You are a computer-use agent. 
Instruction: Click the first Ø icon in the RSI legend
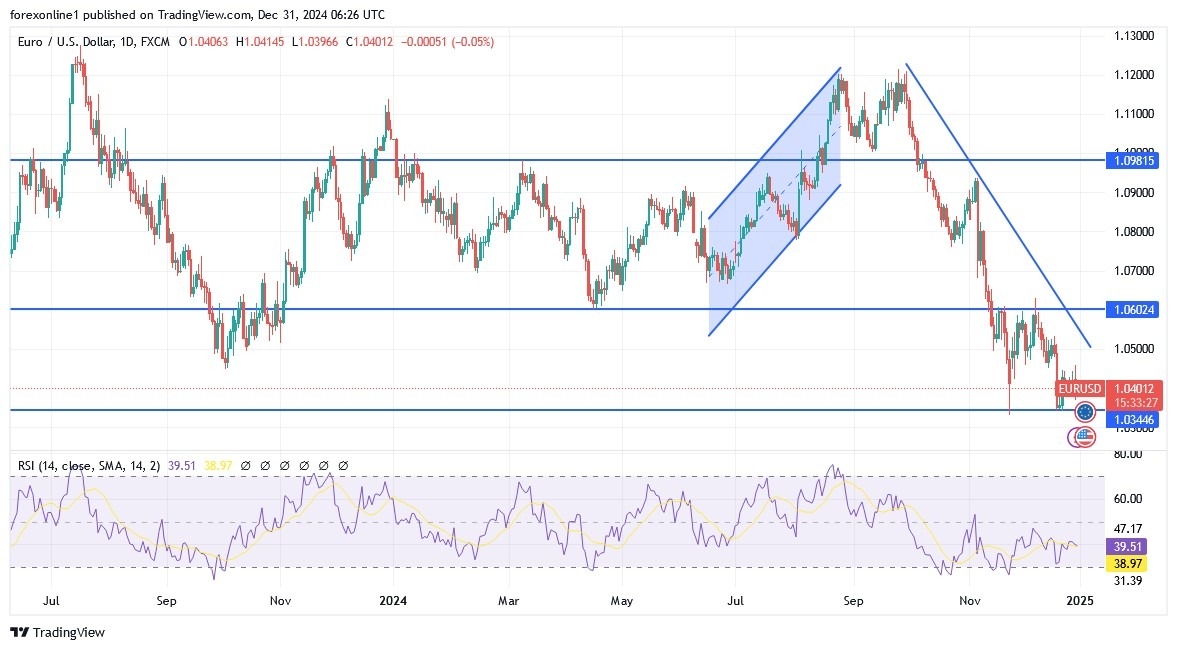tap(245, 465)
